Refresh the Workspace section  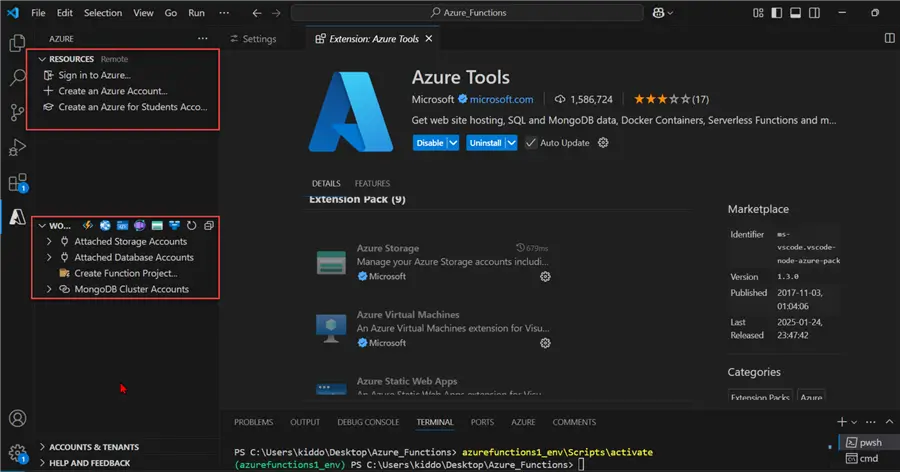click(x=192, y=226)
